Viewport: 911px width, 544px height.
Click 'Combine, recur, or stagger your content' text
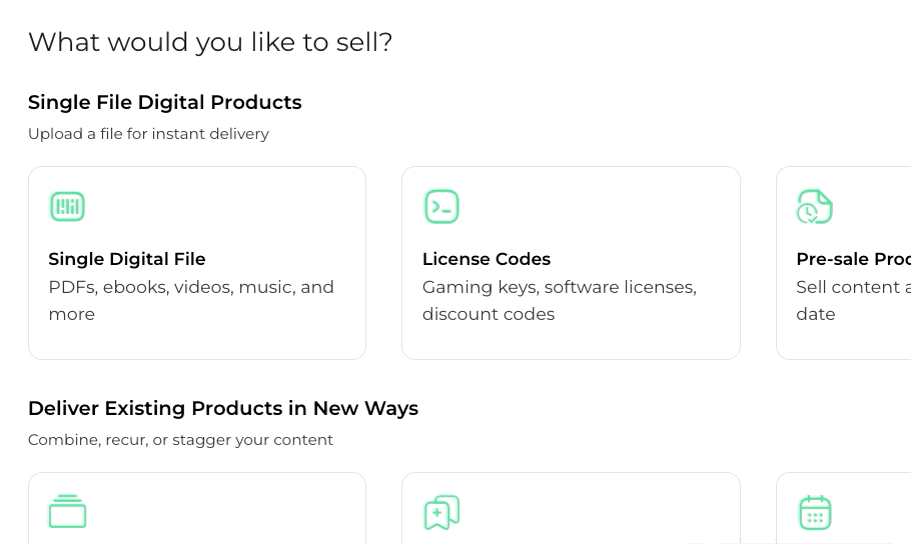click(180, 440)
